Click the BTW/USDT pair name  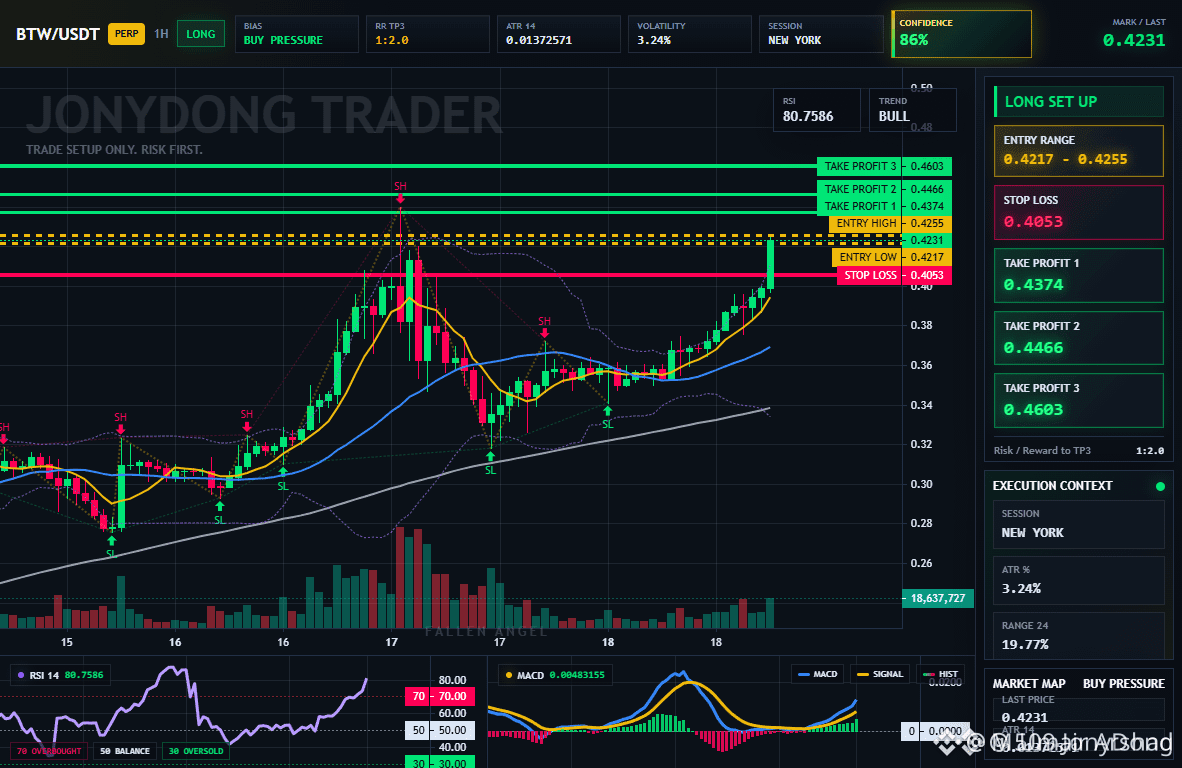pyautogui.click(x=58, y=34)
